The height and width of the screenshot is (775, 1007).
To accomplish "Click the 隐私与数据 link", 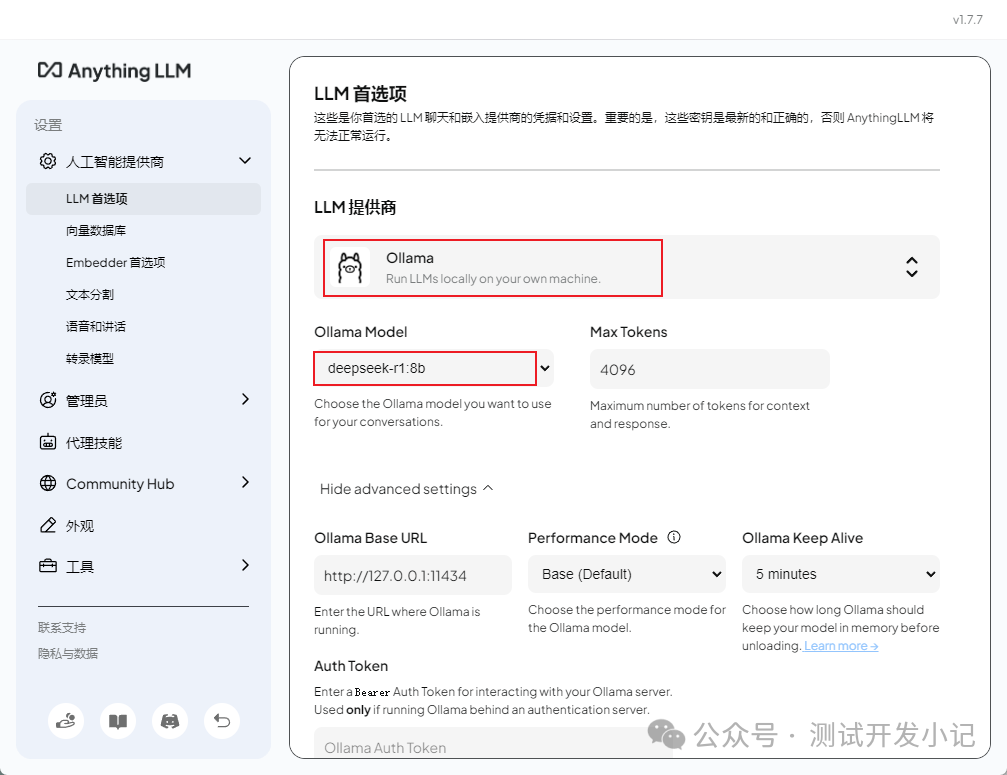I will pos(67,654).
